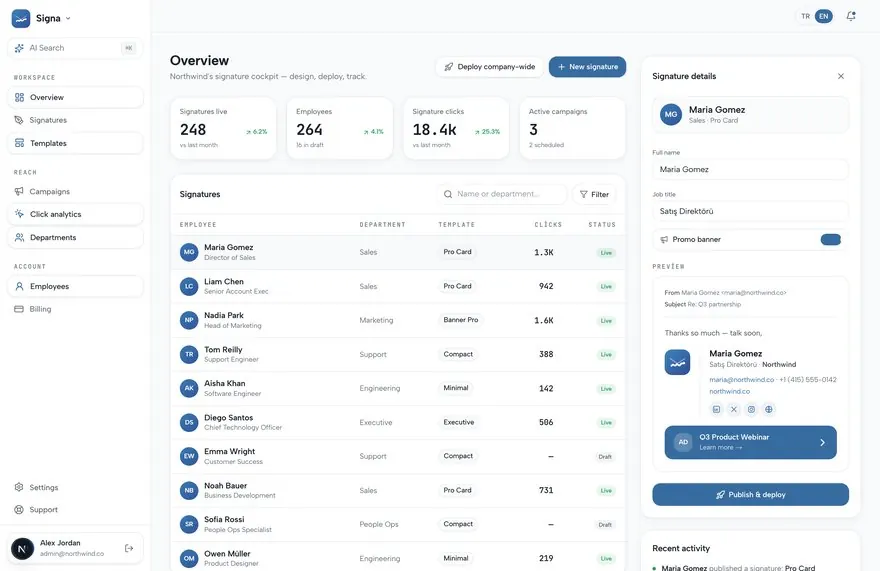Open Settings gear in the sidebar
The height and width of the screenshot is (571, 880).
19,487
